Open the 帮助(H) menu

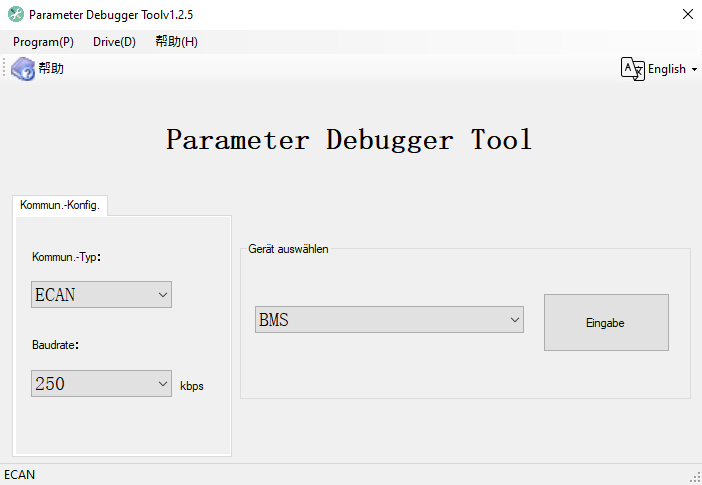pyautogui.click(x=176, y=42)
